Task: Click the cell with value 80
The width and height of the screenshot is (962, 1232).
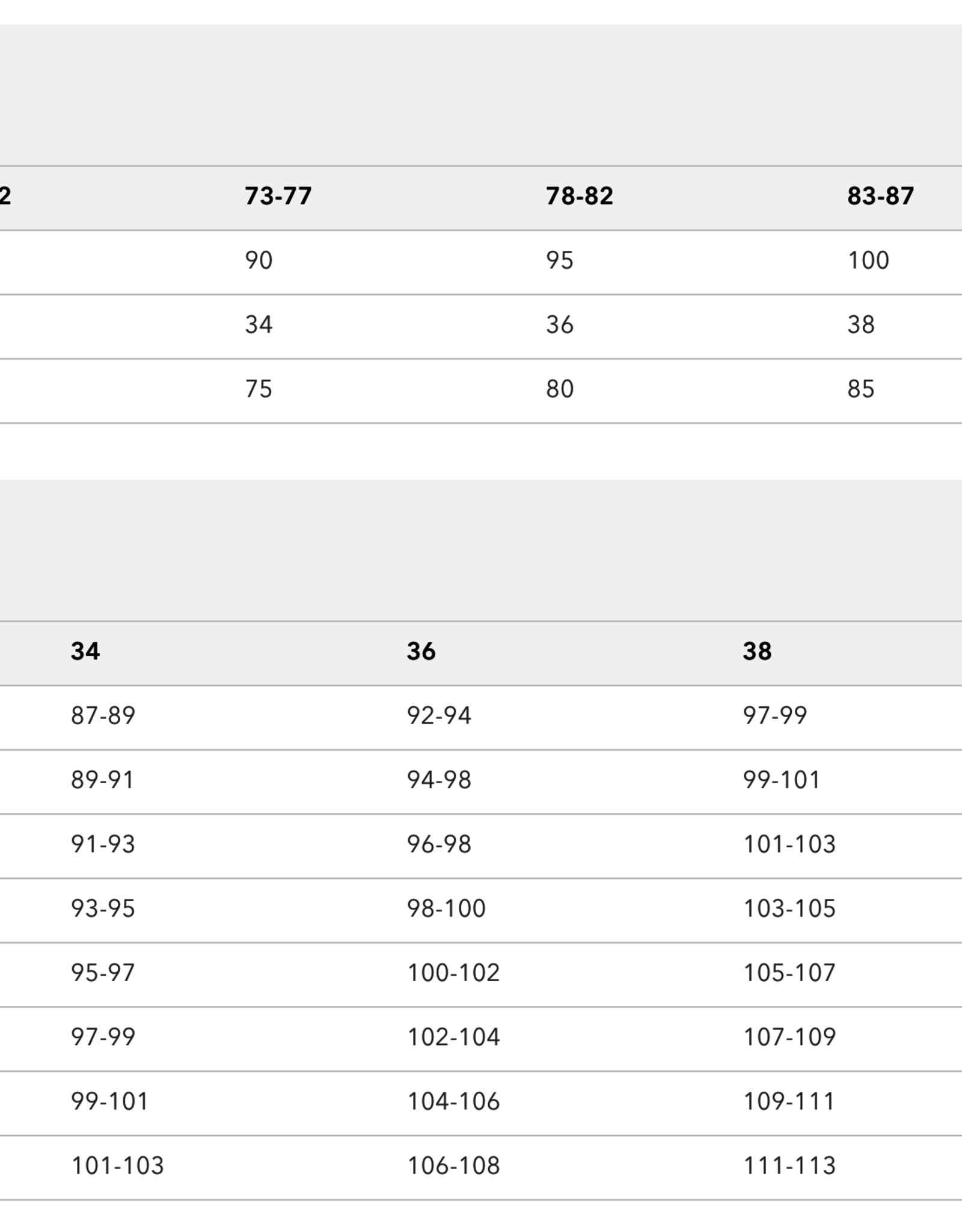Action: pos(559,389)
